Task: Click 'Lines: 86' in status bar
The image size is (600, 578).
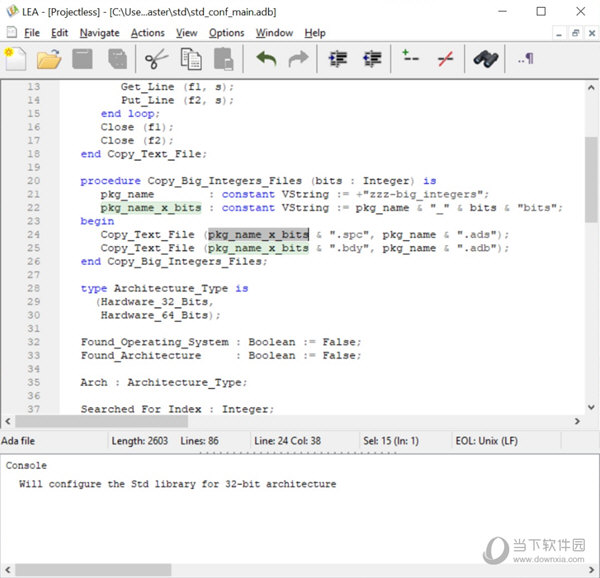Action: 199,441
